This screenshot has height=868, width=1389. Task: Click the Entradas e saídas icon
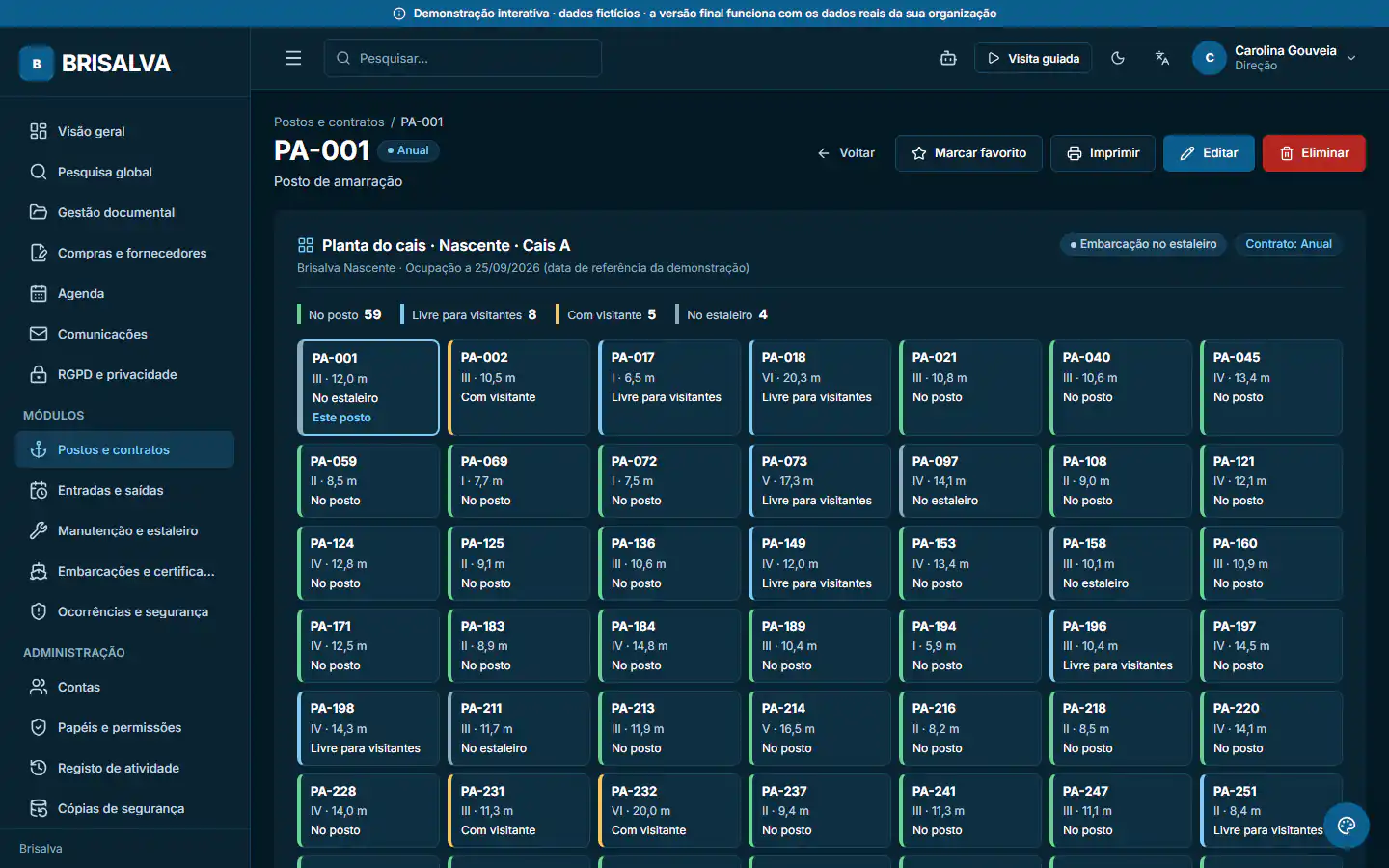[39, 490]
